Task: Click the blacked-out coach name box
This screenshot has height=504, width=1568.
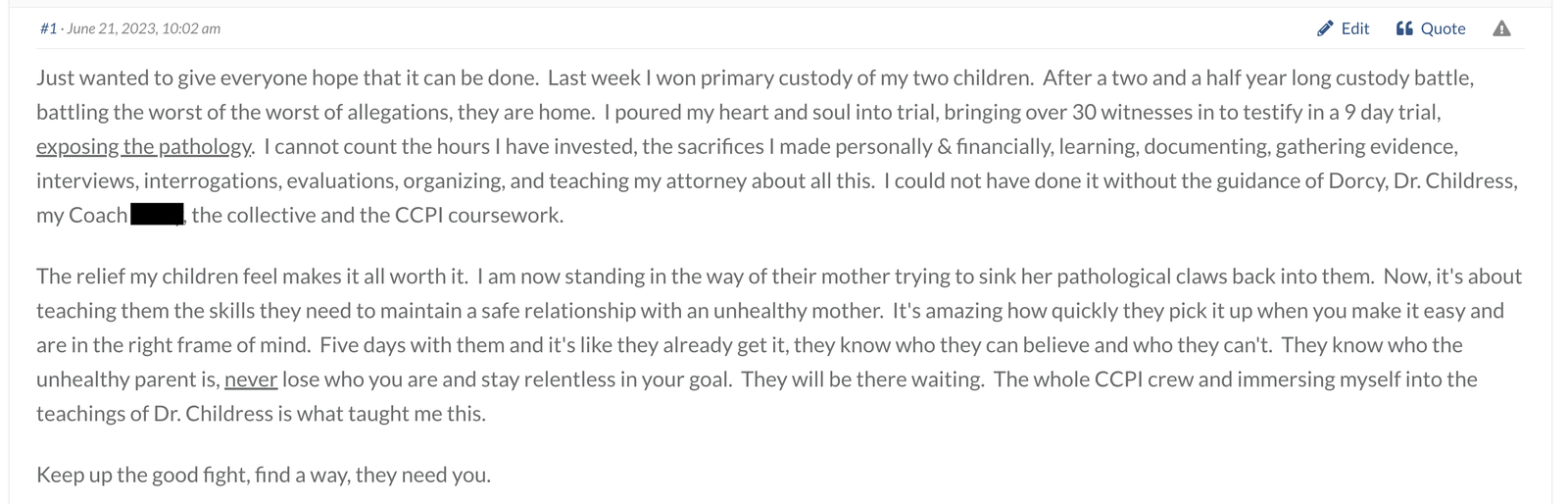Action: (x=157, y=215)
